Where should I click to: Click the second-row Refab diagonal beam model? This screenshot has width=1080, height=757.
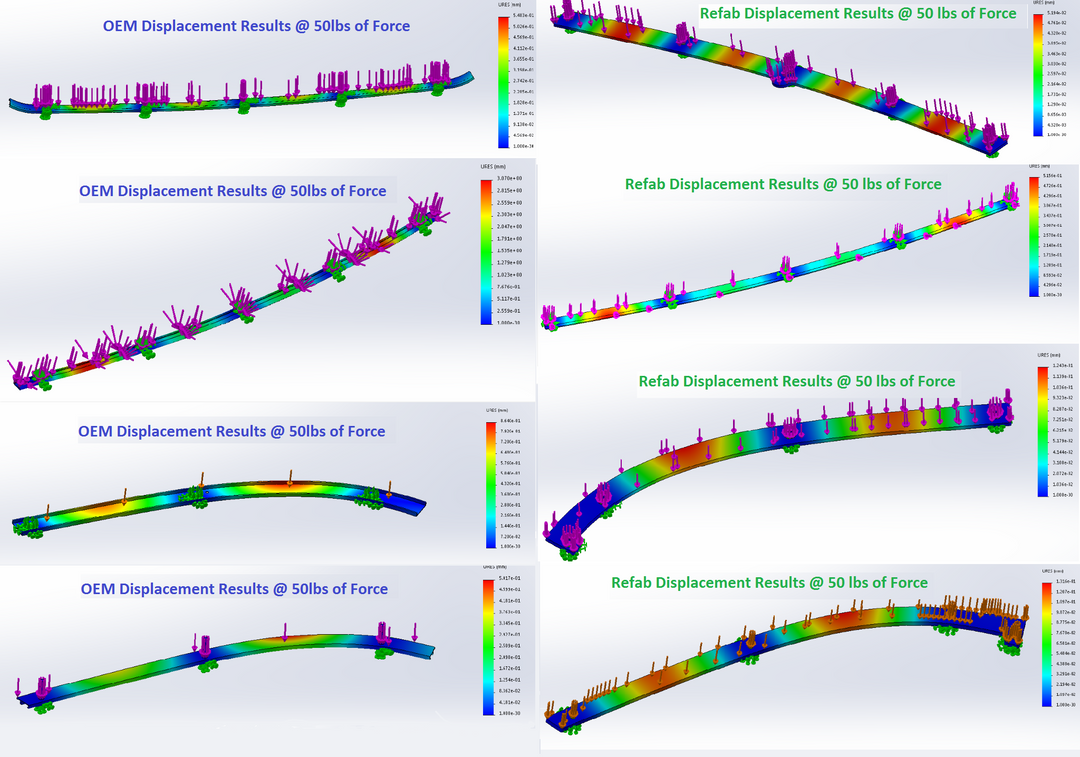(x=780, y=270)
